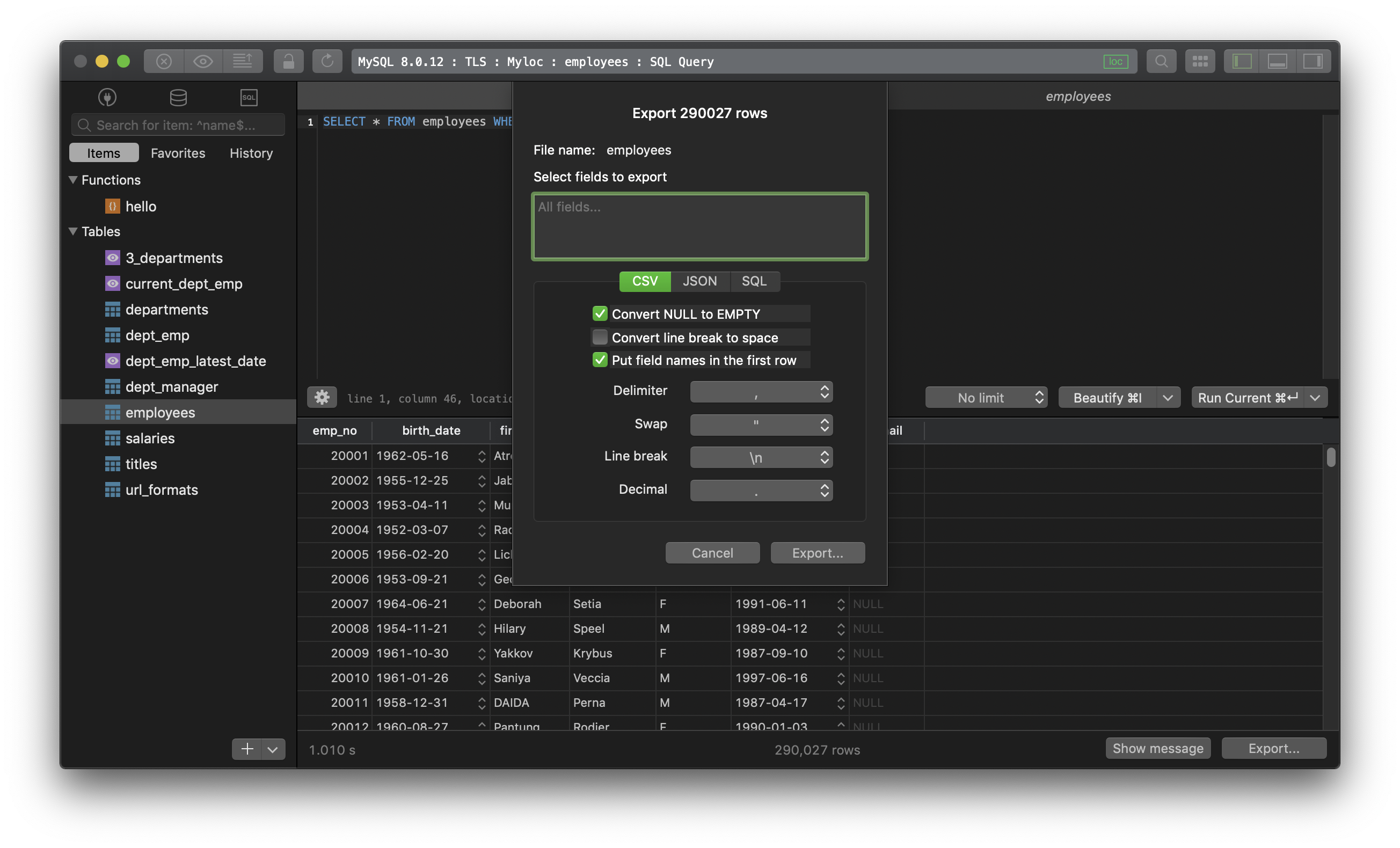Collapse the Tables section
This screenshot has height=848, width=1400.
pyautogui.click(x=72, y=231)
